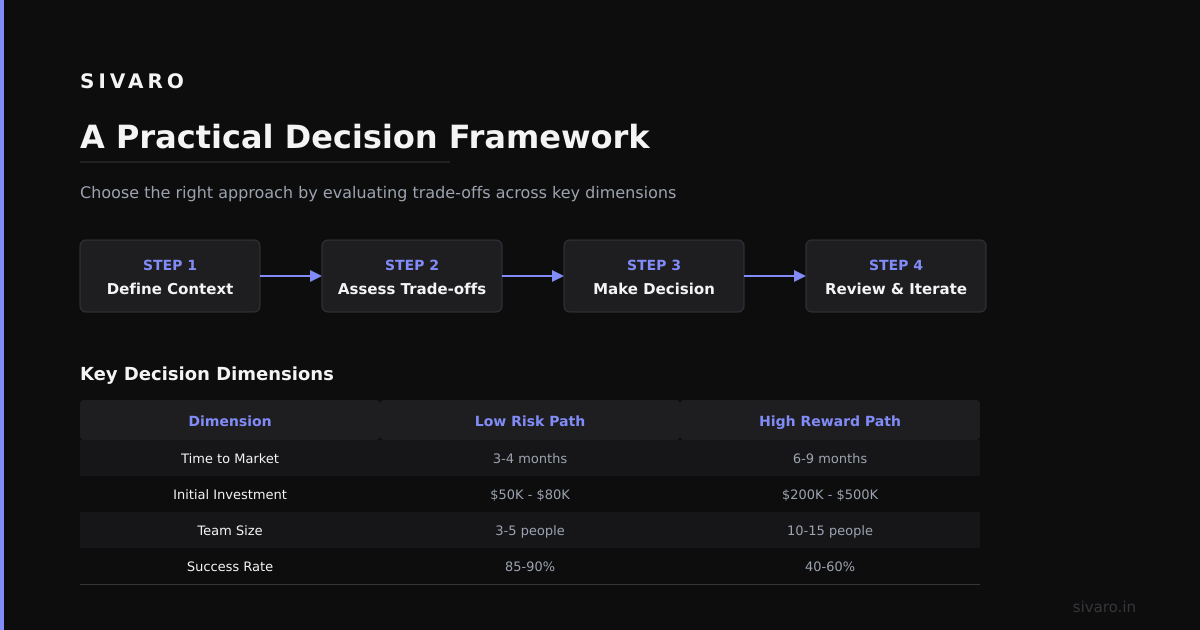Click the $50K - $80K investment cell
Image resolution: width=1200 pixels, height=630 pixels.
(x=530, y=494)
